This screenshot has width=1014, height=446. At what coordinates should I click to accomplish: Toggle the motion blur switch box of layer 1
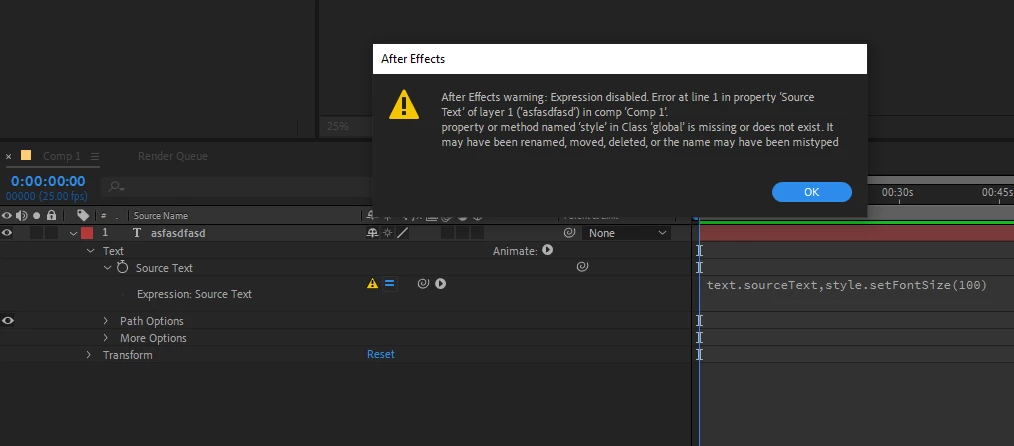coord(448,233)
